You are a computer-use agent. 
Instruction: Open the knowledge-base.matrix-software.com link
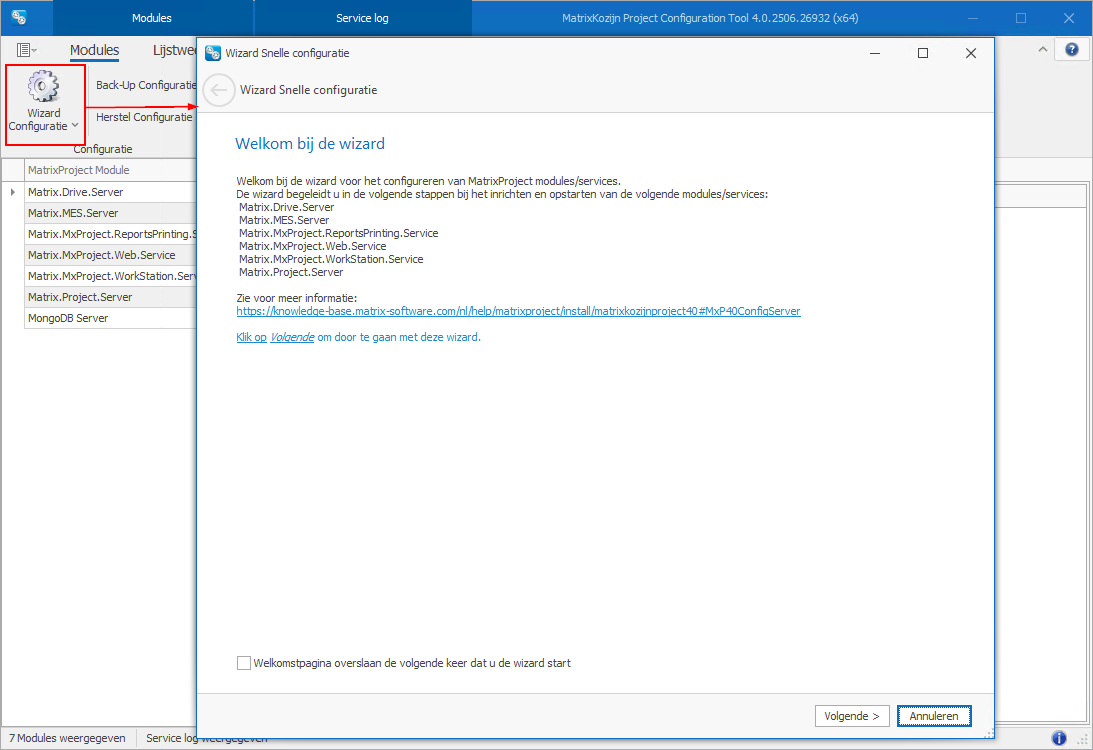point(518,311)
